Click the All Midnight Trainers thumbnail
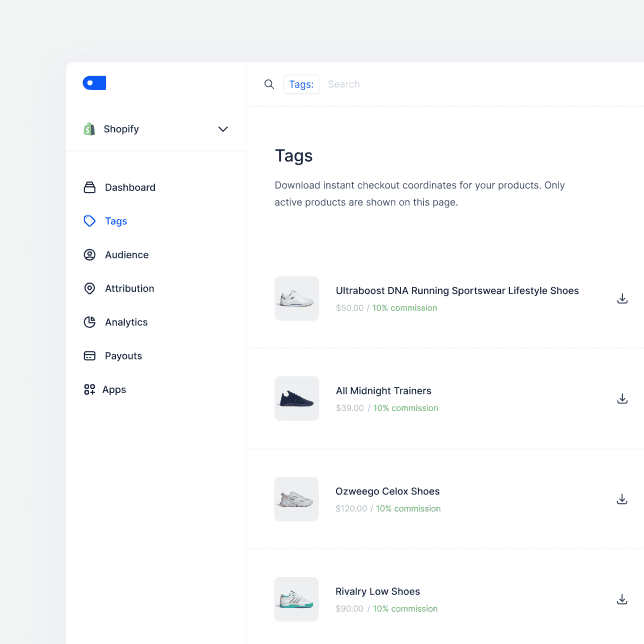The width and height of the screenshot is (644, 644). coord(297,398)
